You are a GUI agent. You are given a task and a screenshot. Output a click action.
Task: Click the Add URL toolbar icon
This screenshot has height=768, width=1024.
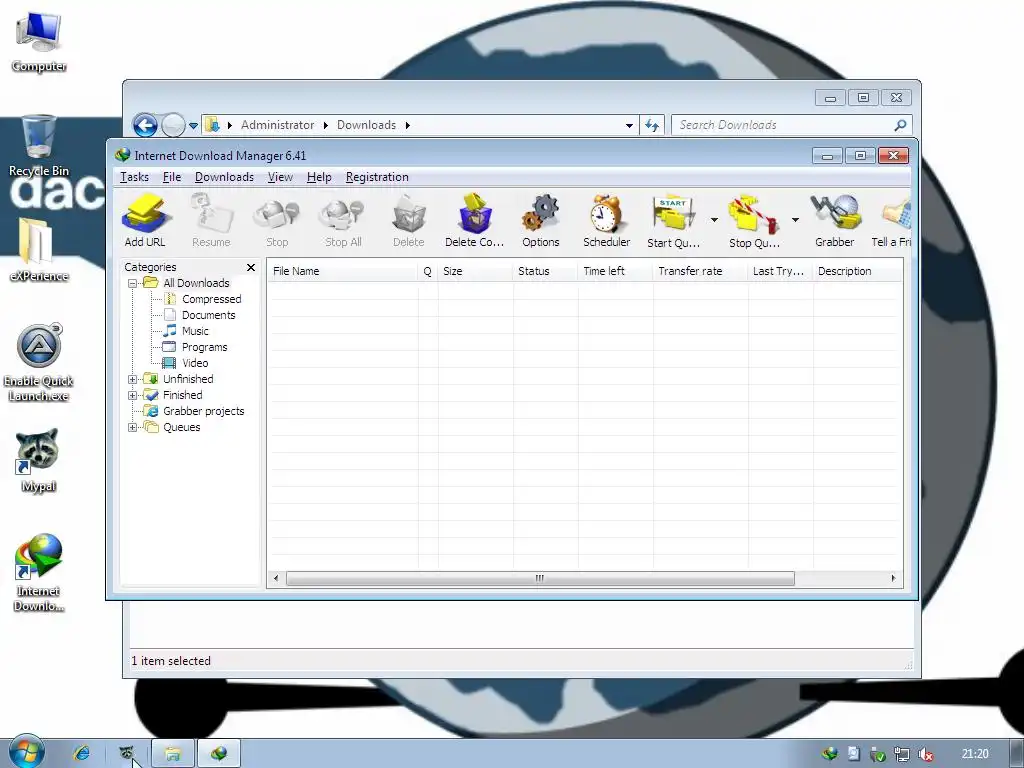coord(145,220)
